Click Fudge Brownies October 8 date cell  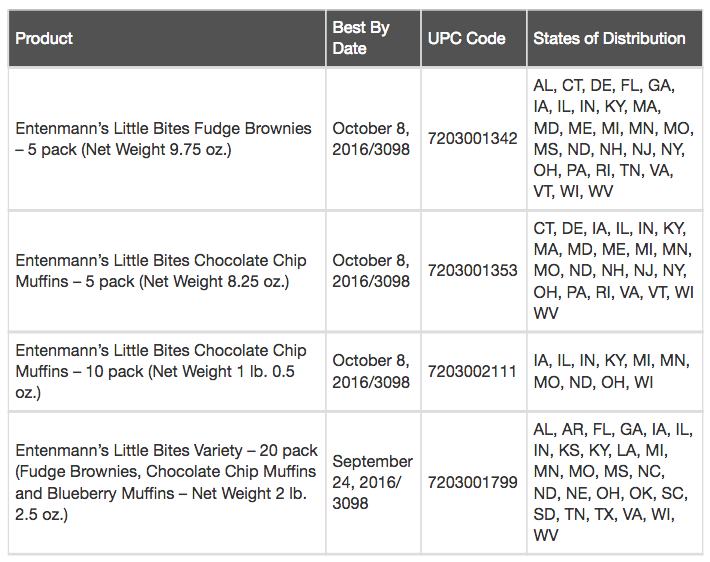pyautogui.click(x=373, y=139)
